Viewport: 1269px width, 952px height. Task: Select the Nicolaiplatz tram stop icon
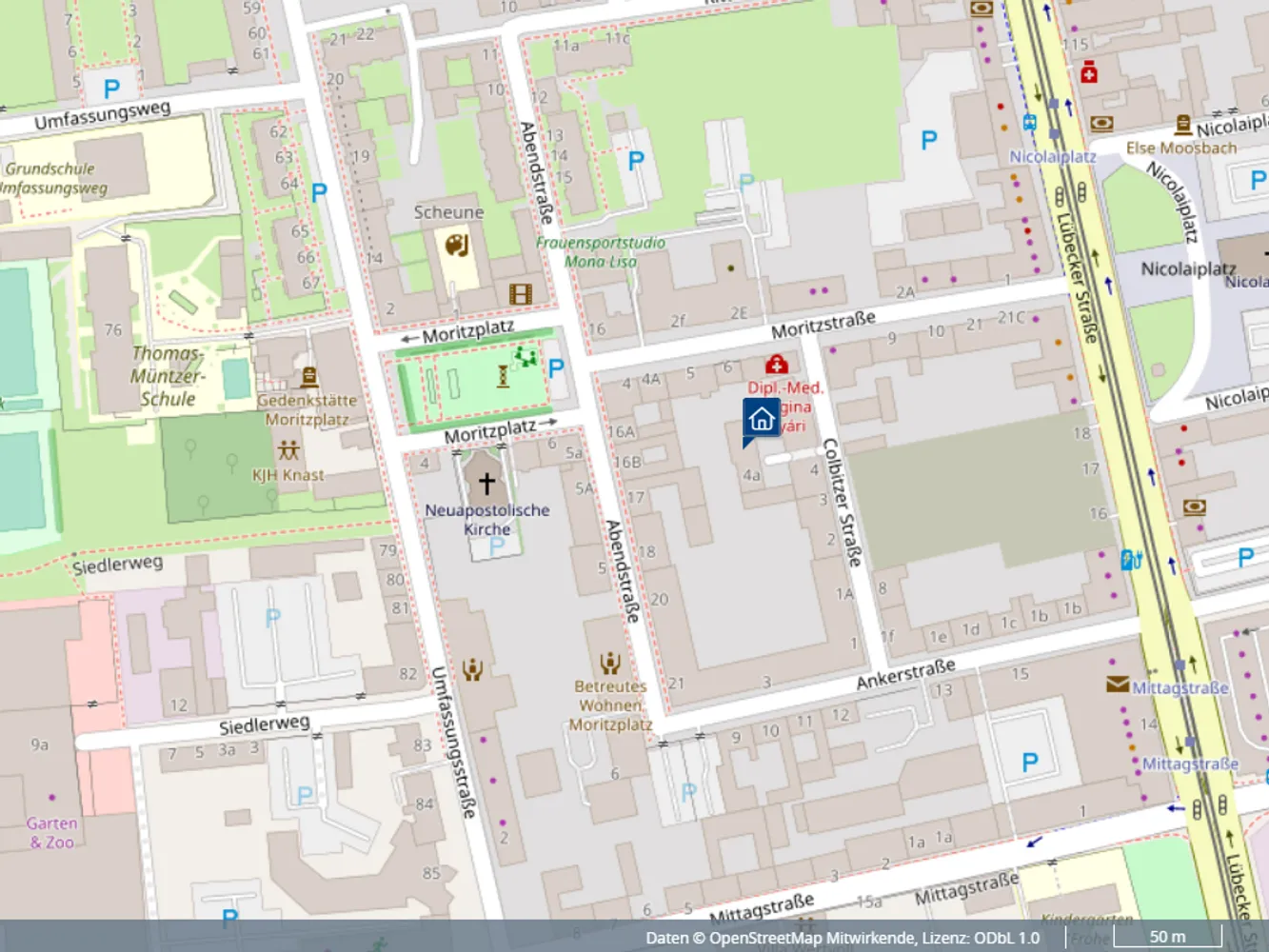1029,123
